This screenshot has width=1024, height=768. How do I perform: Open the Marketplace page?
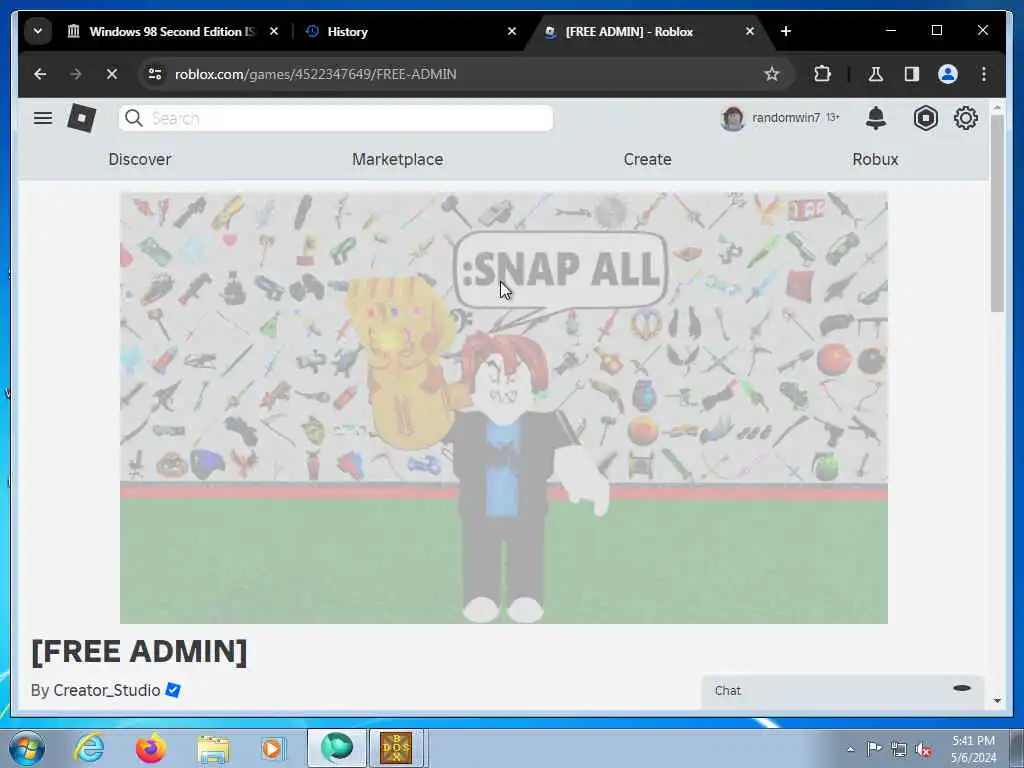coord(398,159)
